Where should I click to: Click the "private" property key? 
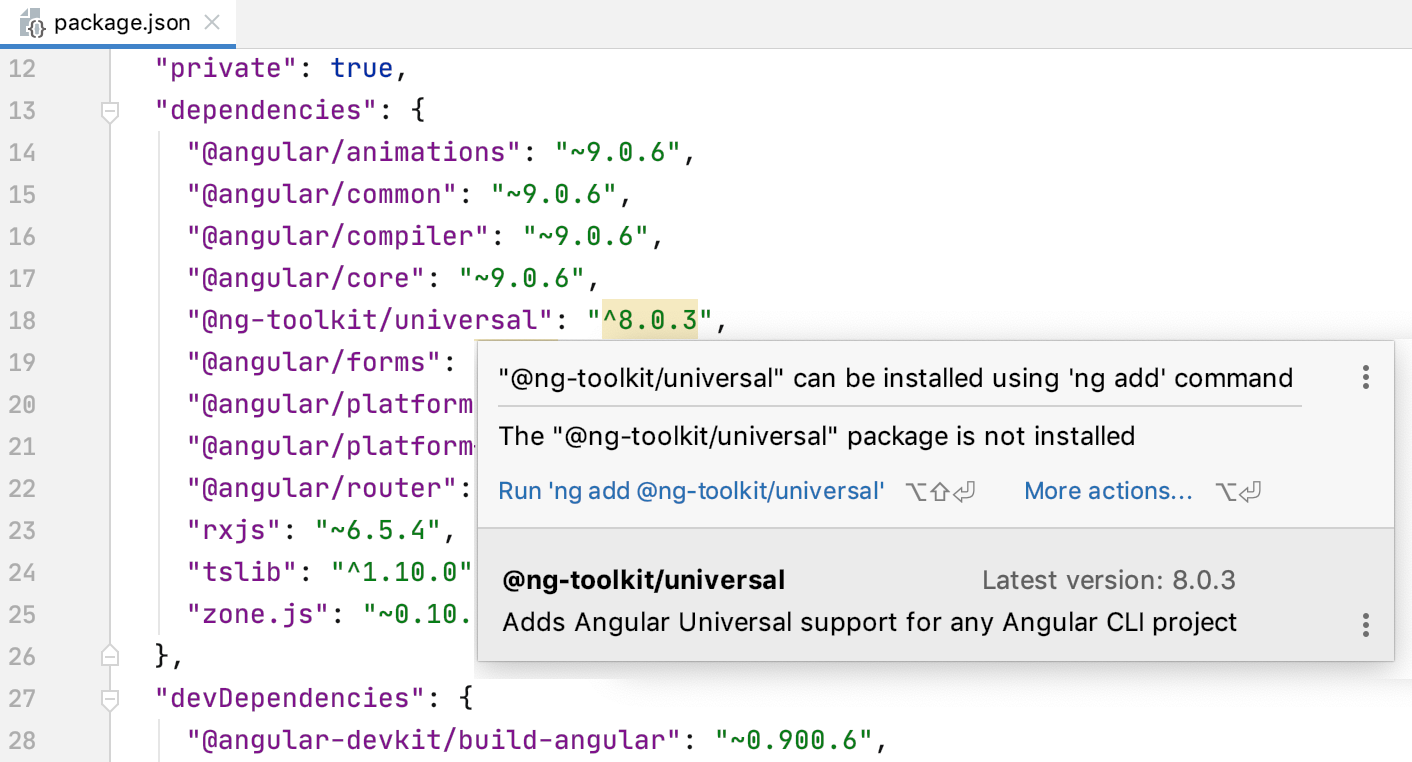pos(225,68)
